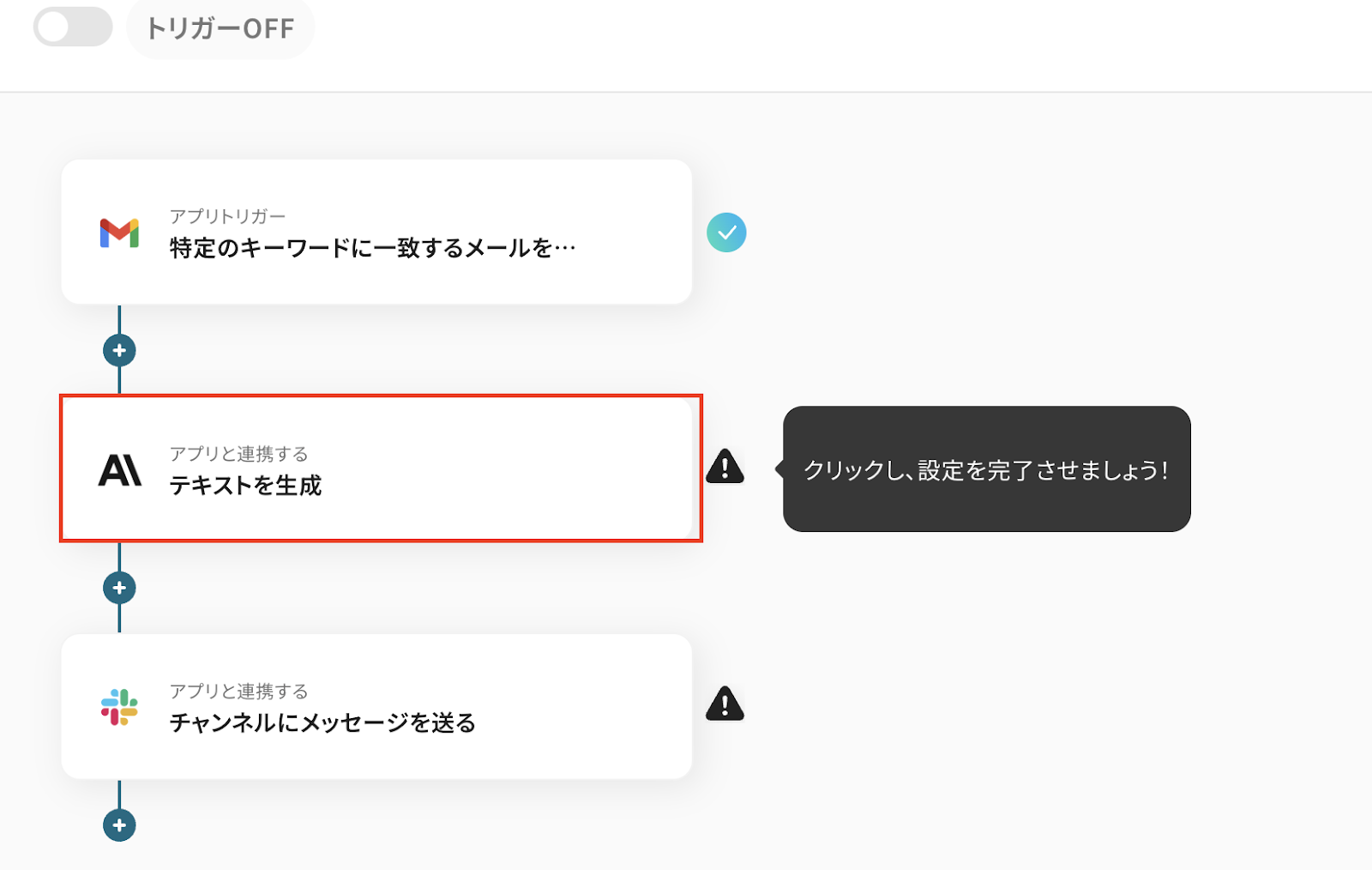Click the Slack logo icon
This screenshot has width=1372, height=870.
pos(119,707)
